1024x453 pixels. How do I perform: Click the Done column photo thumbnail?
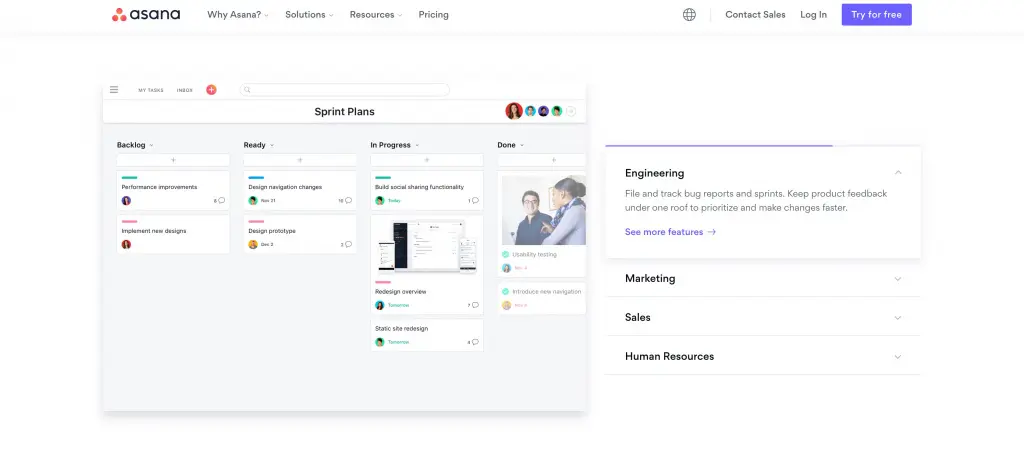coord(543,210)
